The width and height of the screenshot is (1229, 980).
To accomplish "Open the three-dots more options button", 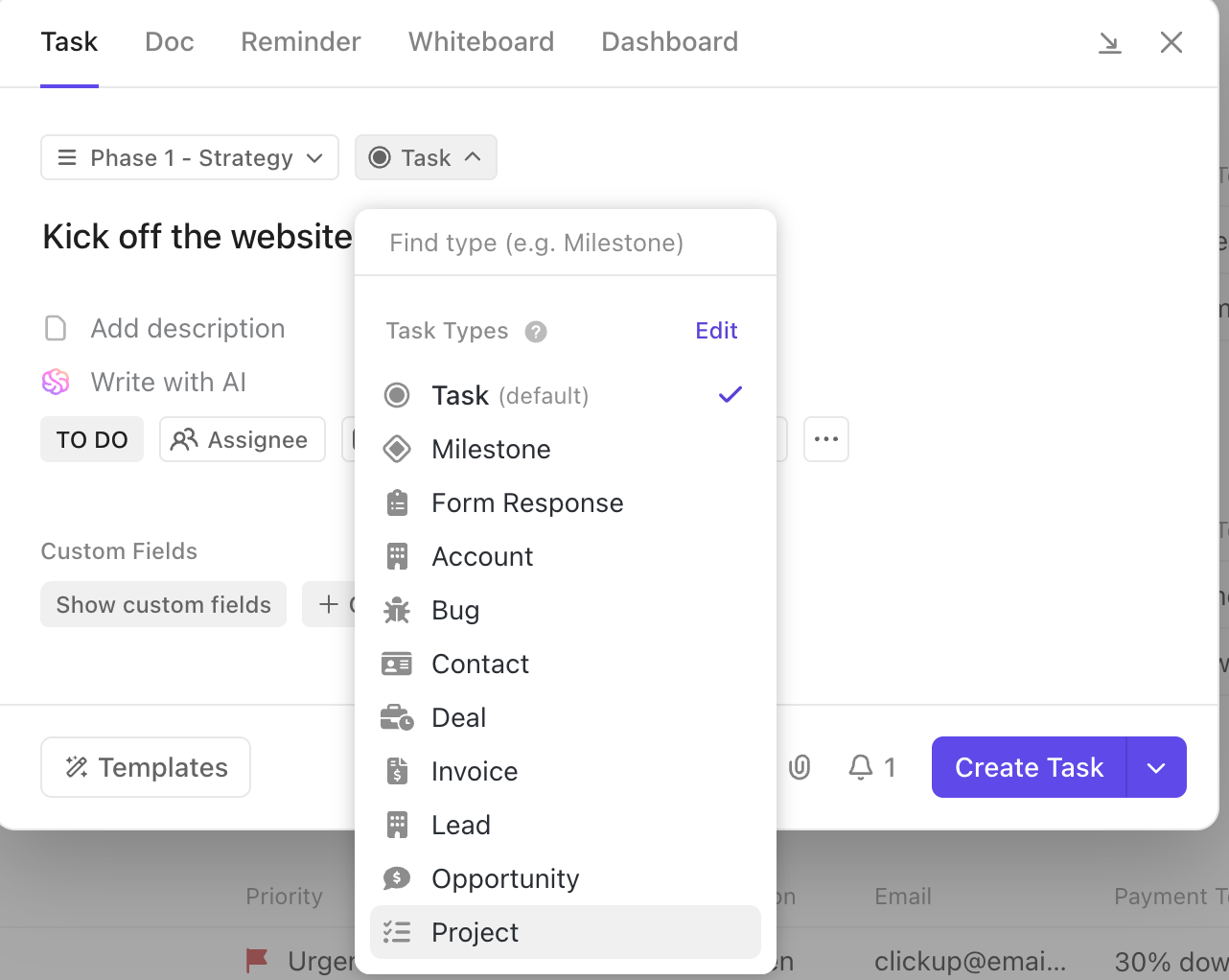I will pos(825,439).
